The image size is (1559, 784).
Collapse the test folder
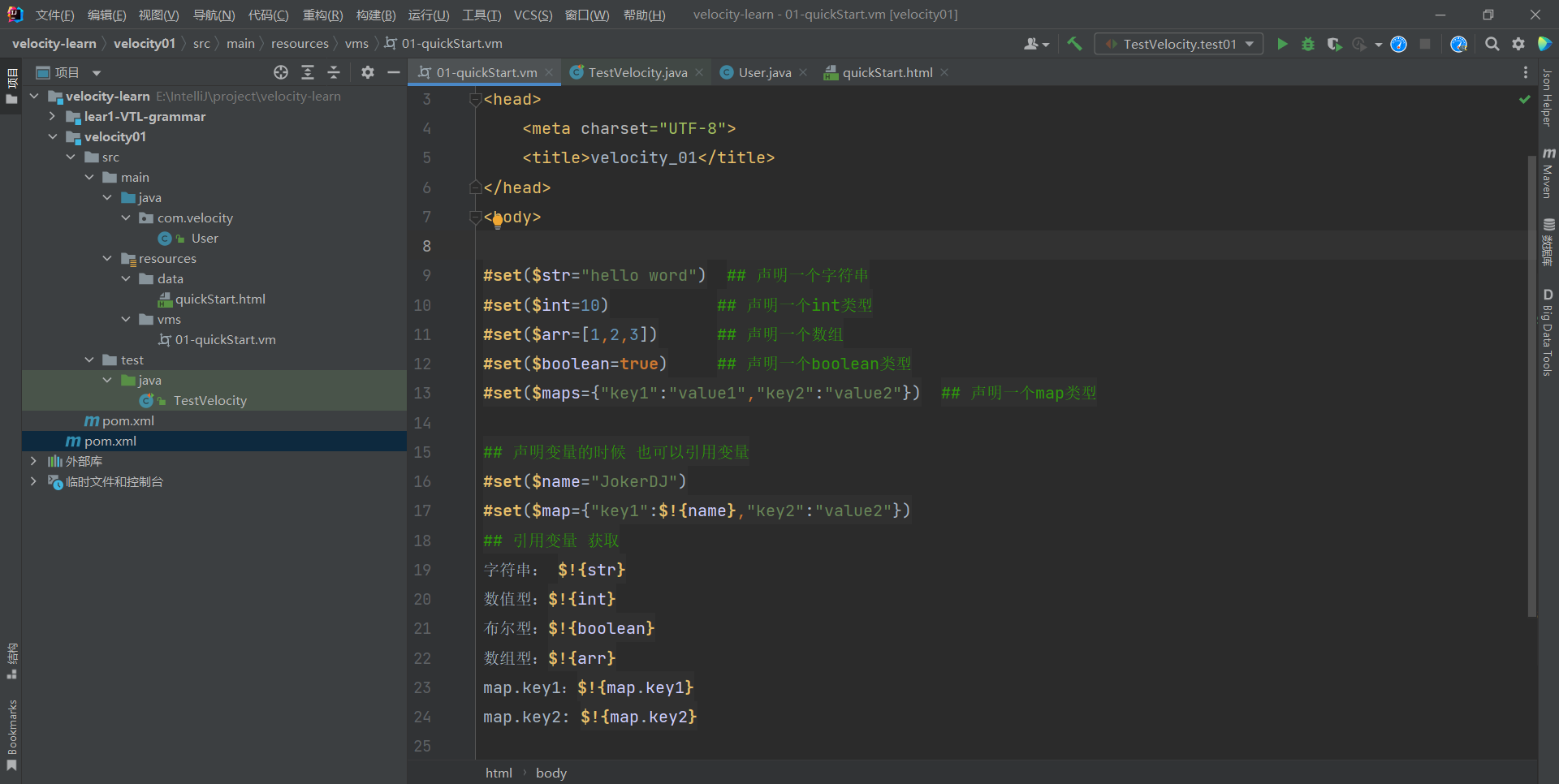click(x=89, y=360)
